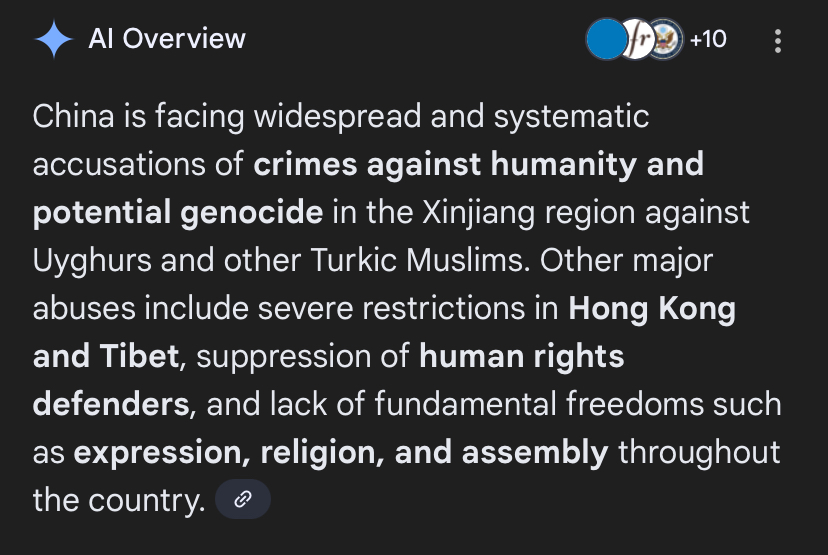Image resolution: width=828 pixels, height=555 pixels.
Task: Open the "fr" logo source icon
Action: (x=636, y=40)
